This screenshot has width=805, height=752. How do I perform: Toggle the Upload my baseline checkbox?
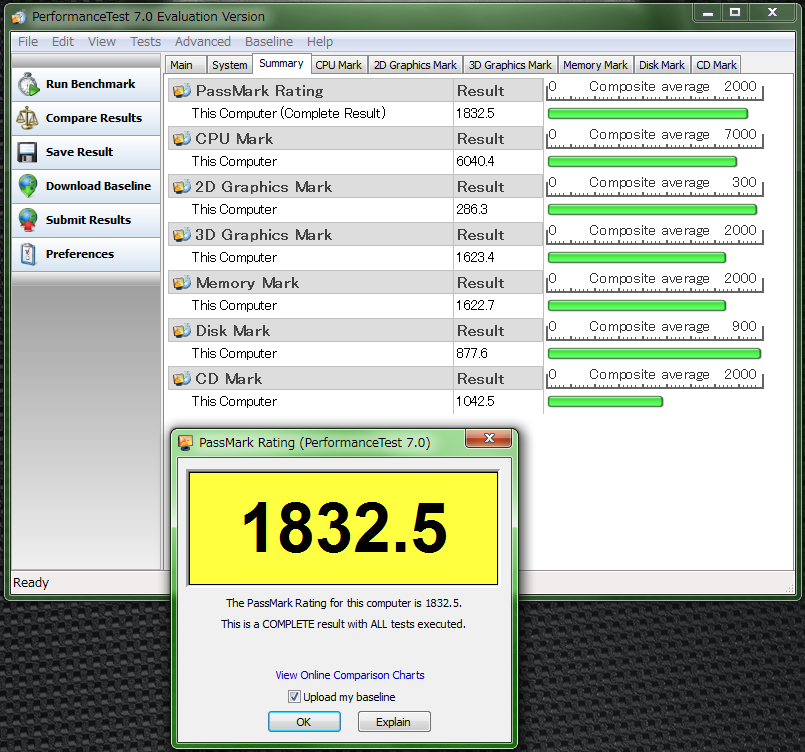[x=294, y=697]
